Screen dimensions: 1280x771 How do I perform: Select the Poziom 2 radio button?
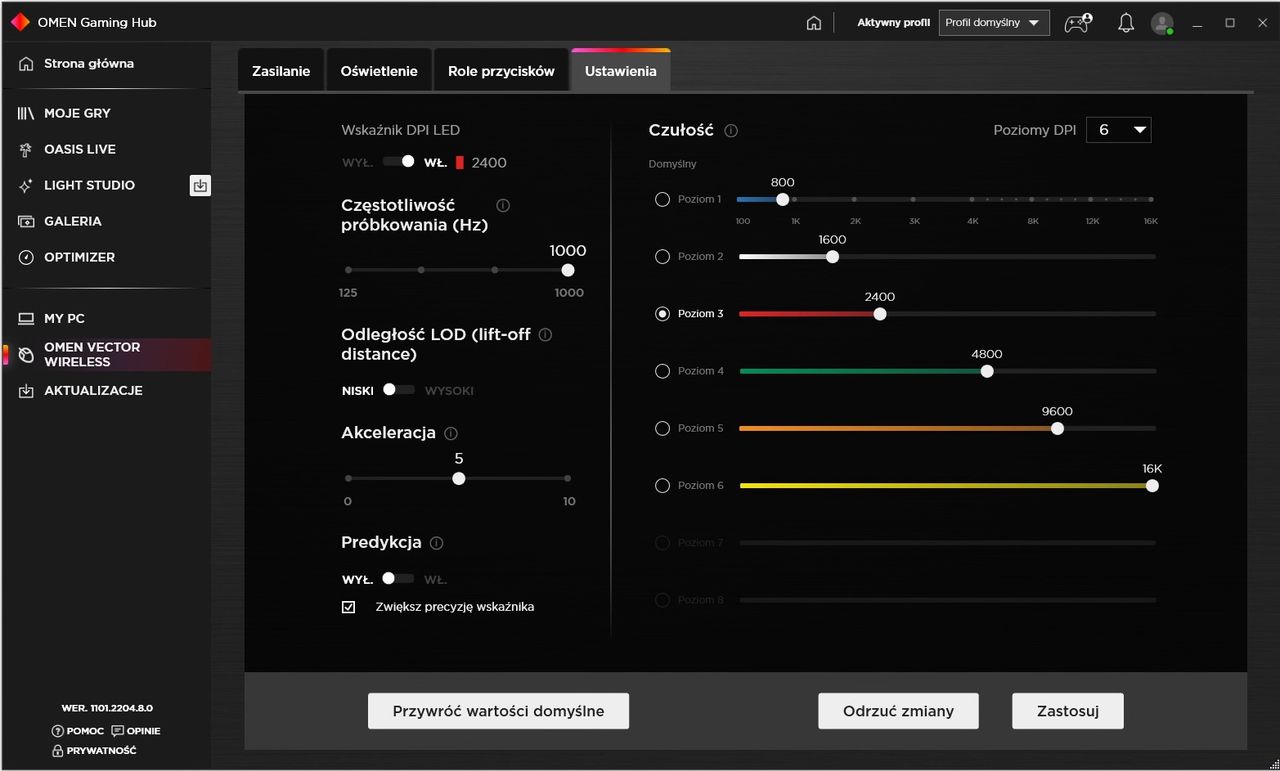[x=662, y=257]
